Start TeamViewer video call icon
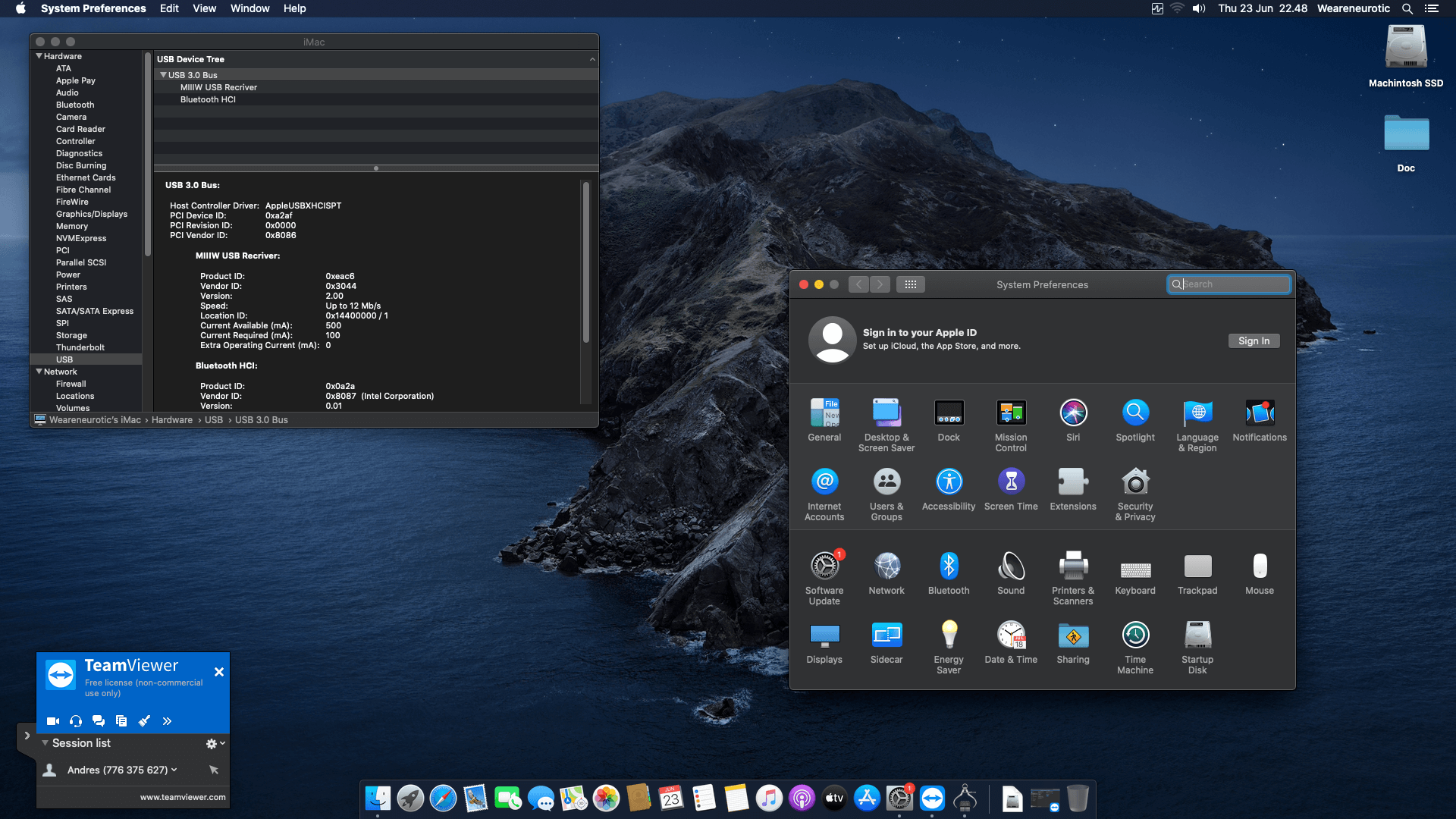The width and height of the screenshot is (1456, 819). click(53, 721)
